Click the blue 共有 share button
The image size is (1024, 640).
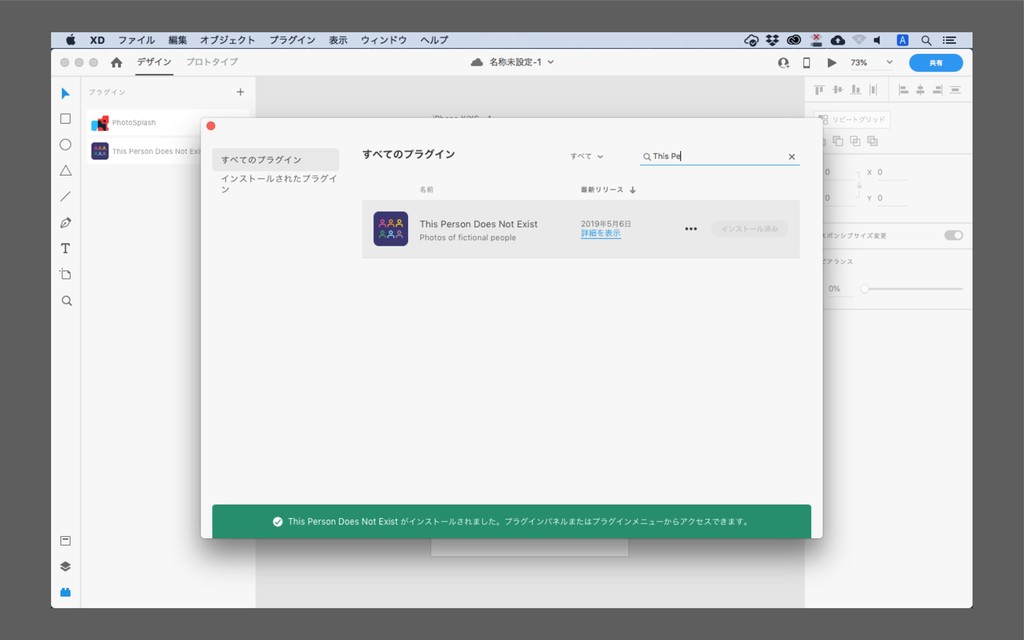(x=936, y=63)
